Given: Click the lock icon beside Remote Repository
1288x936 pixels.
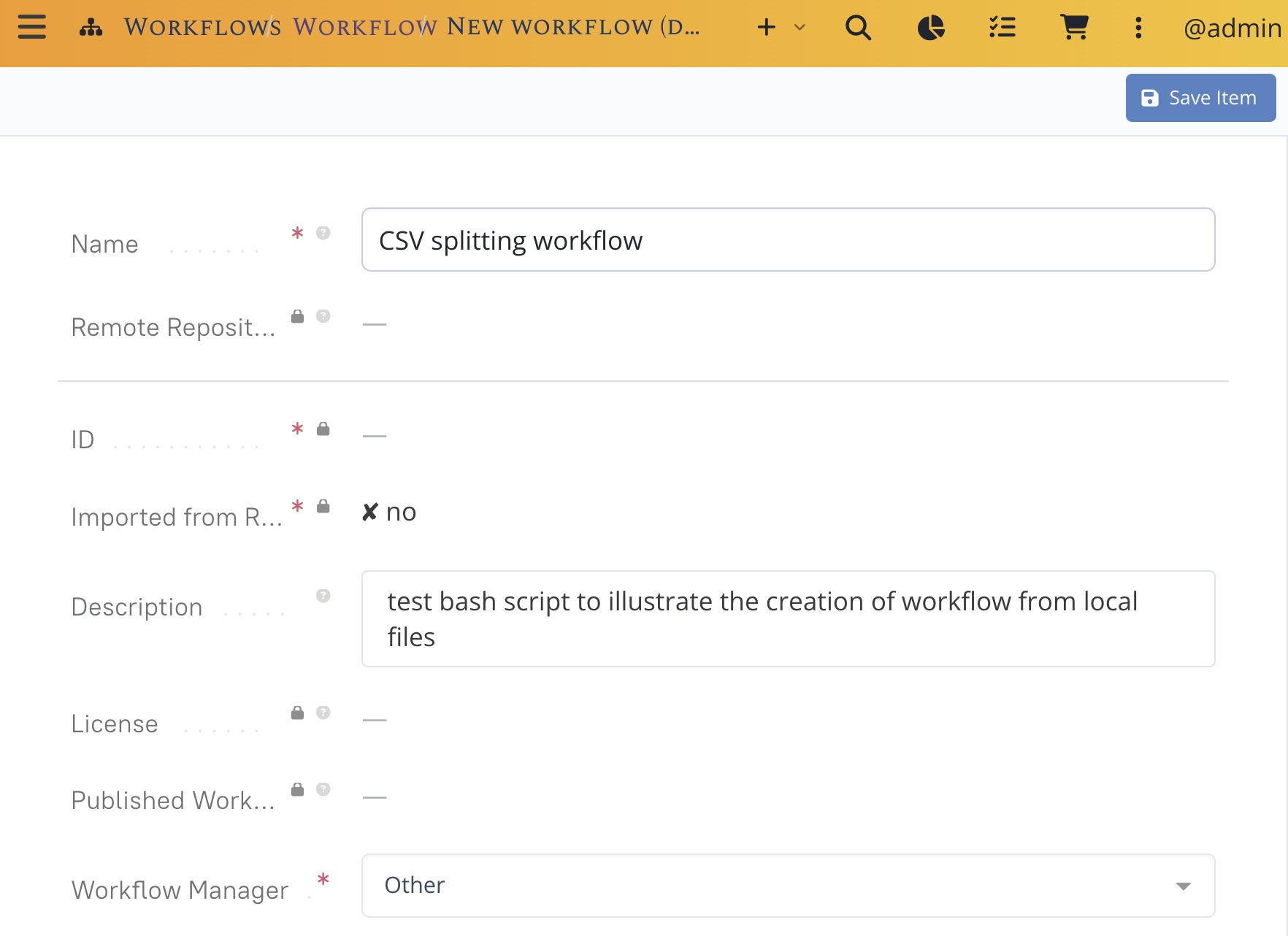Looking at the screenshot, I should point(297,316).
